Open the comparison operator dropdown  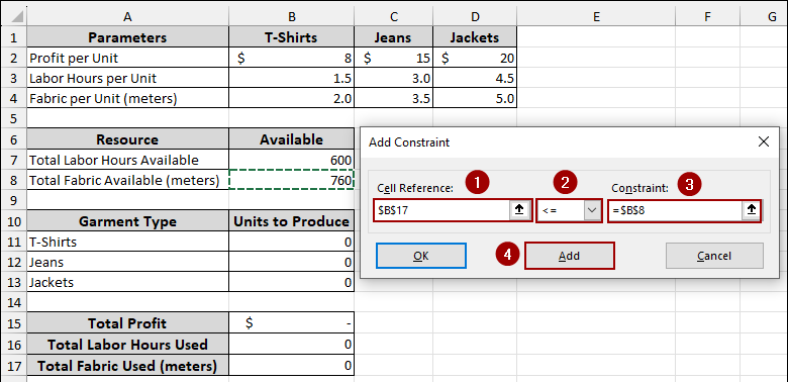(592, 211)
